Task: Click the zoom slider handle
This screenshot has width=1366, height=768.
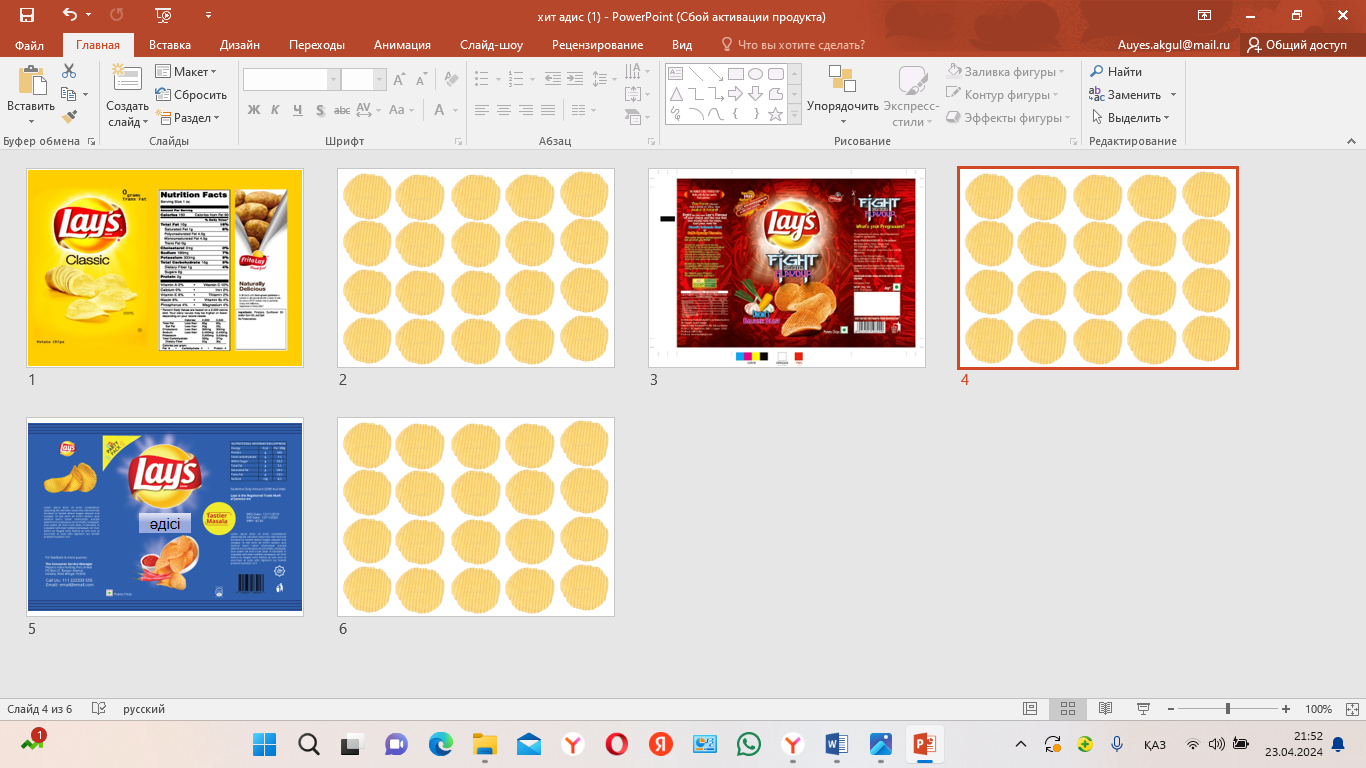Action: point(1228,709)
